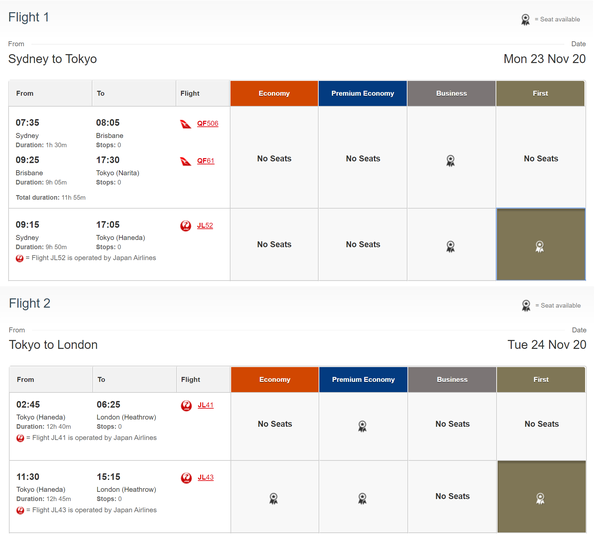
Task: Select Premium Economy seat on JL43
Action: pos(363,498)
